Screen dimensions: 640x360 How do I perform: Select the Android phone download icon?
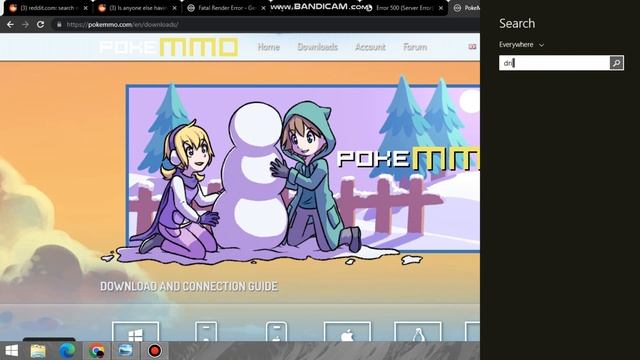click(206, 331)
